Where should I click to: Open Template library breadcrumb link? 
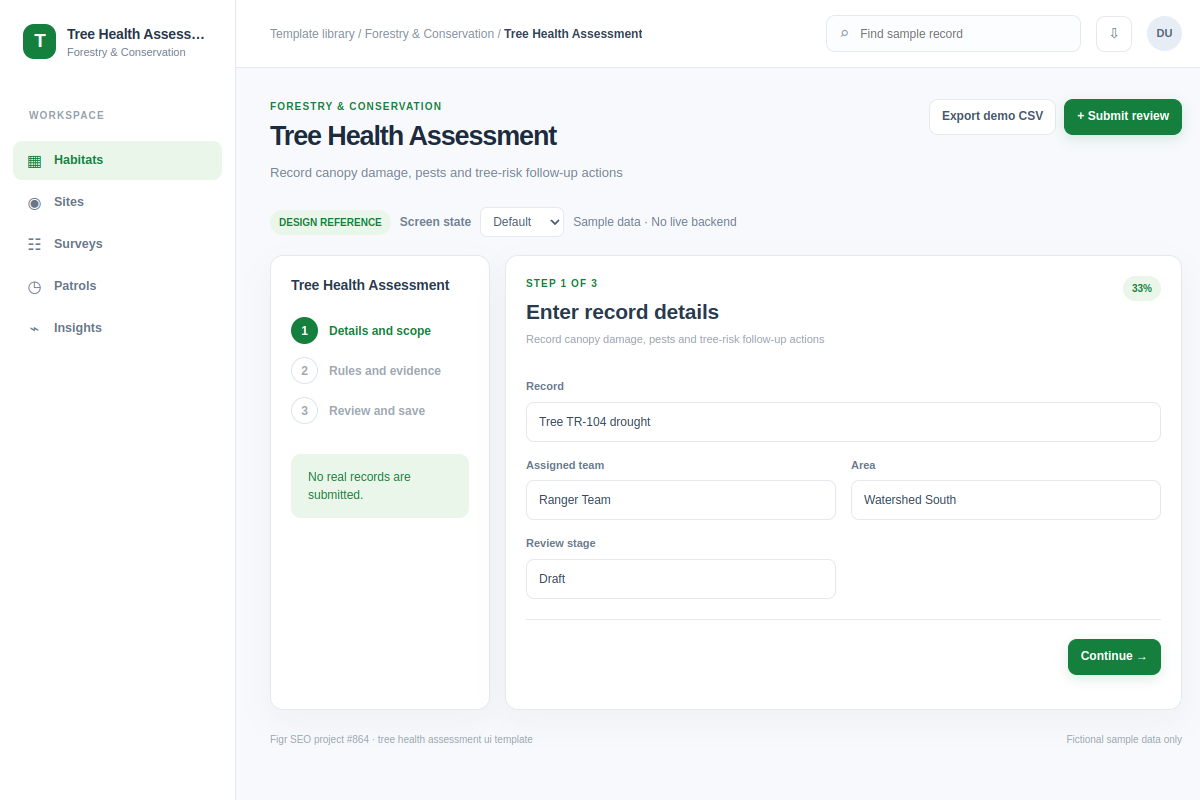point(312,34)
